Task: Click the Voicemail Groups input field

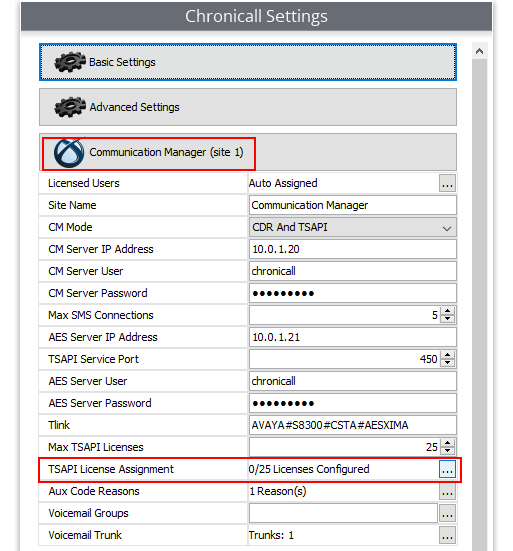Action: point(343,513)
